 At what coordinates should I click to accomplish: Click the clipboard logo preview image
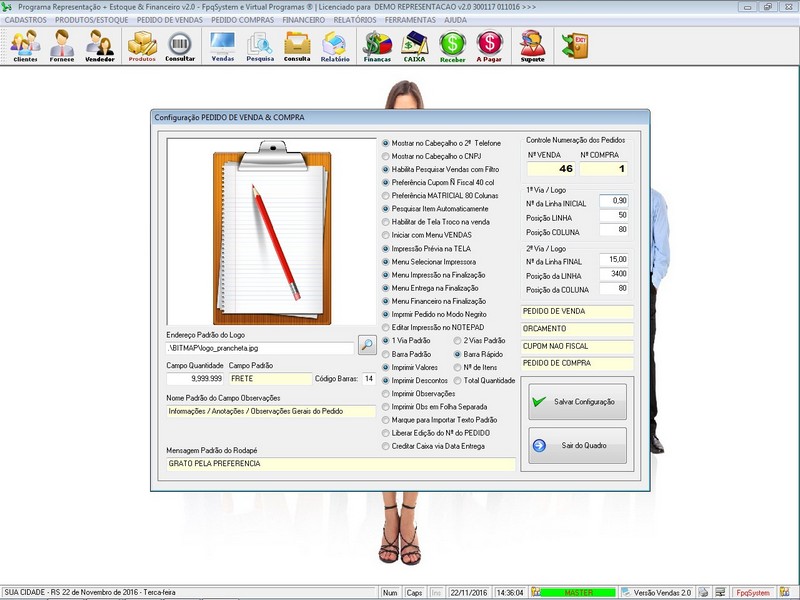pyautogui.click(x=271, y=232)
